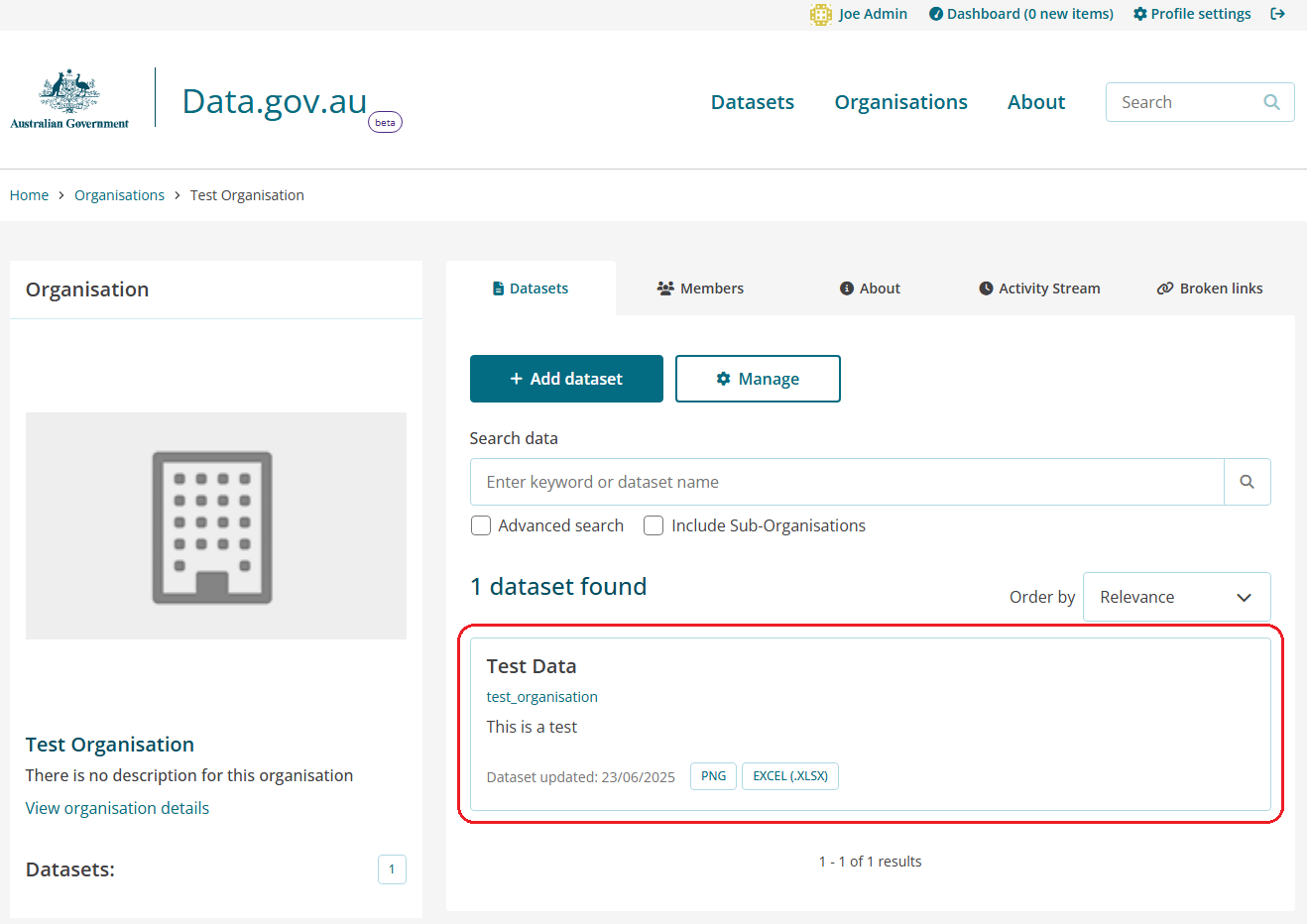This screenshot has height=924, width=1307.
Task: Open the Datasets navigation menu
Action: [x=753, y=102]
